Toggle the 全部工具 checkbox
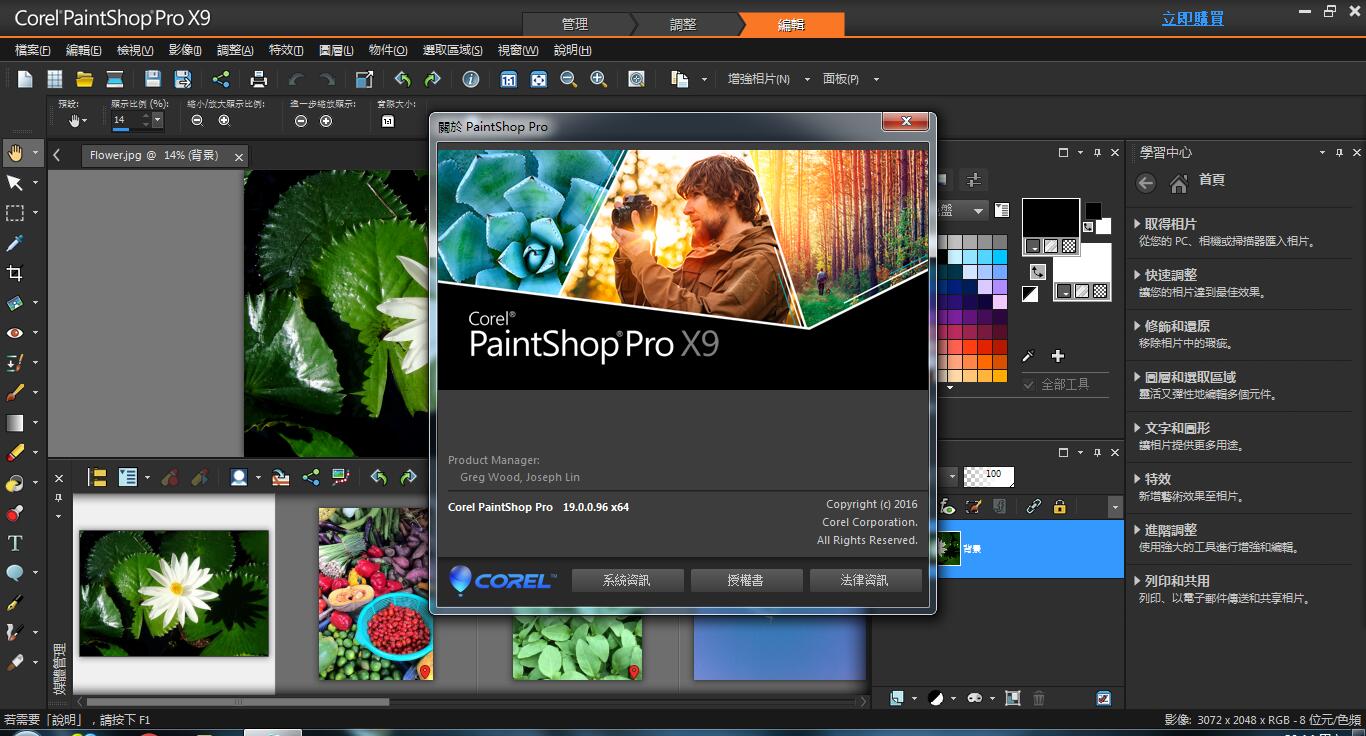Viewport: 1366px width, 736px height. (x=1029, y=384)
